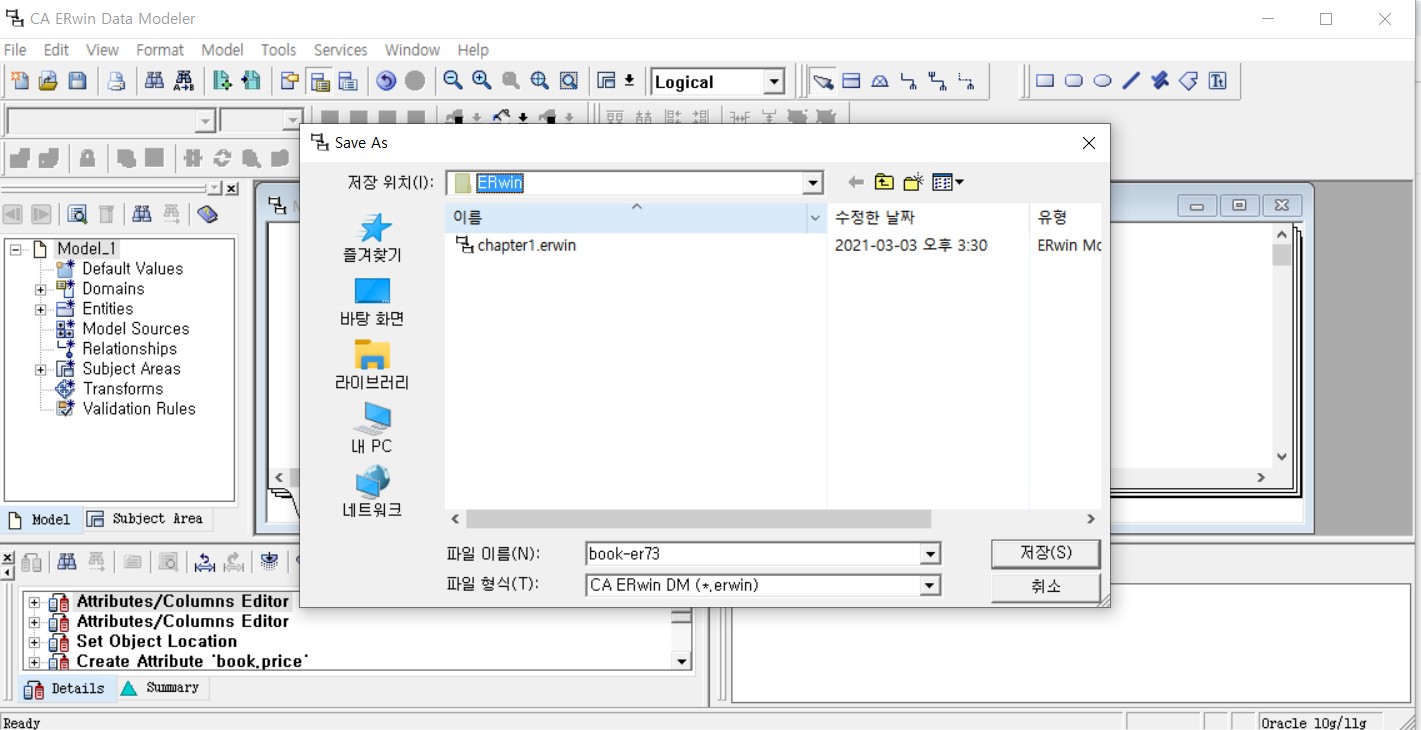The height and width of the screenshot is (730, 1421).
Task: Click the 취소 cancel button
Action: (1046, 586)
